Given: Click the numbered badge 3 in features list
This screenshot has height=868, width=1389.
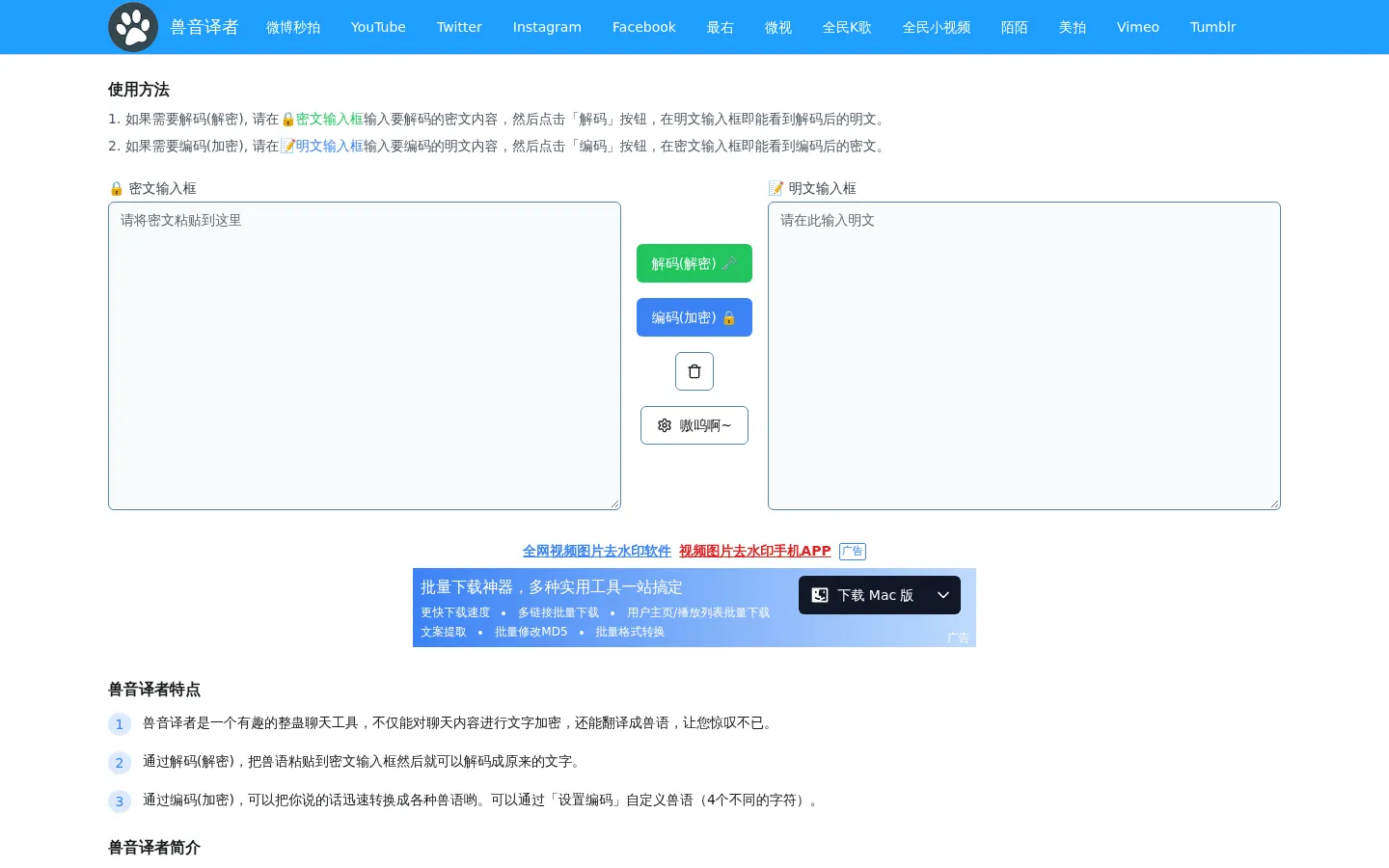Looking at the screenshot, I should [120, 801].
